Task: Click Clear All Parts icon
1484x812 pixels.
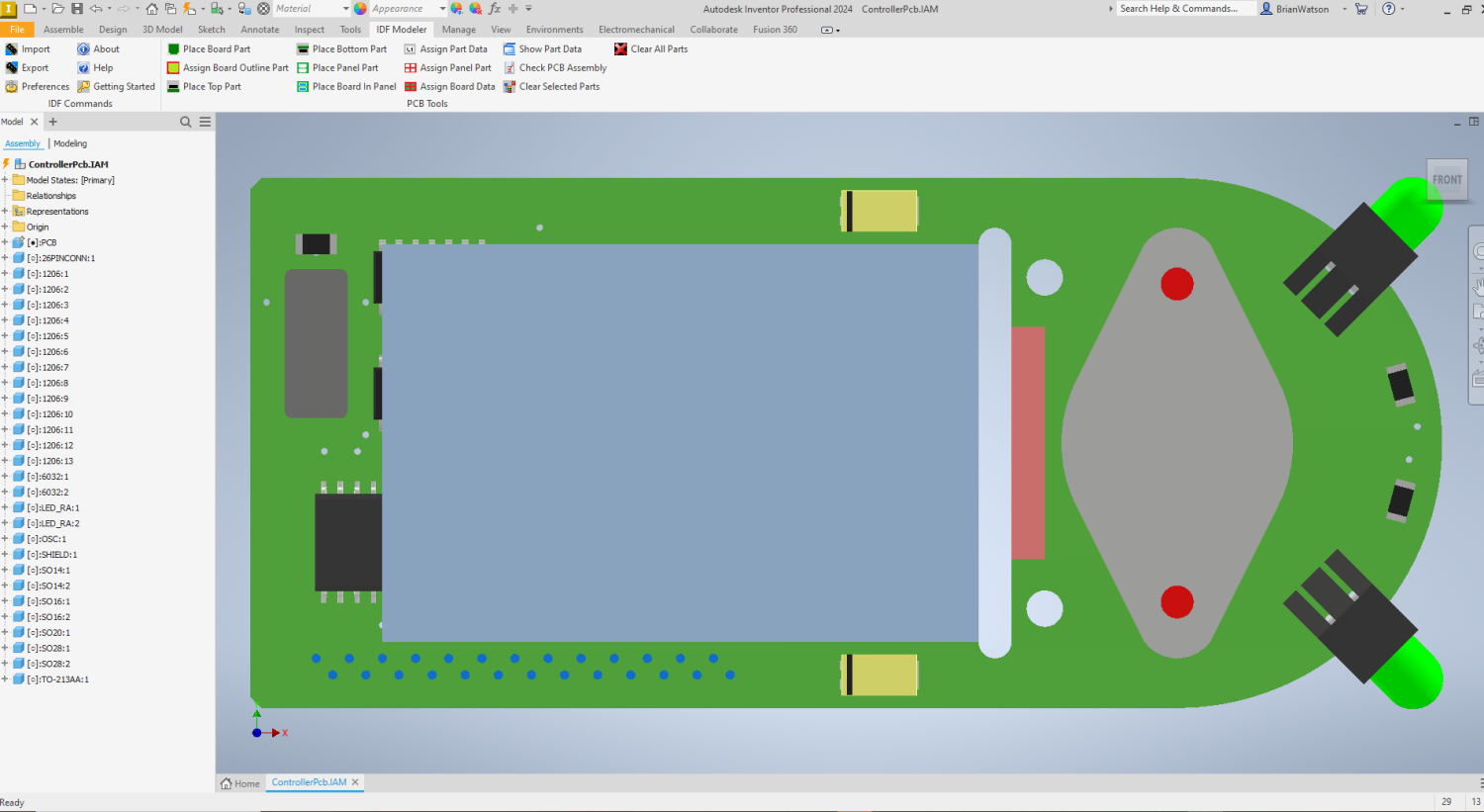Action: 620,49
